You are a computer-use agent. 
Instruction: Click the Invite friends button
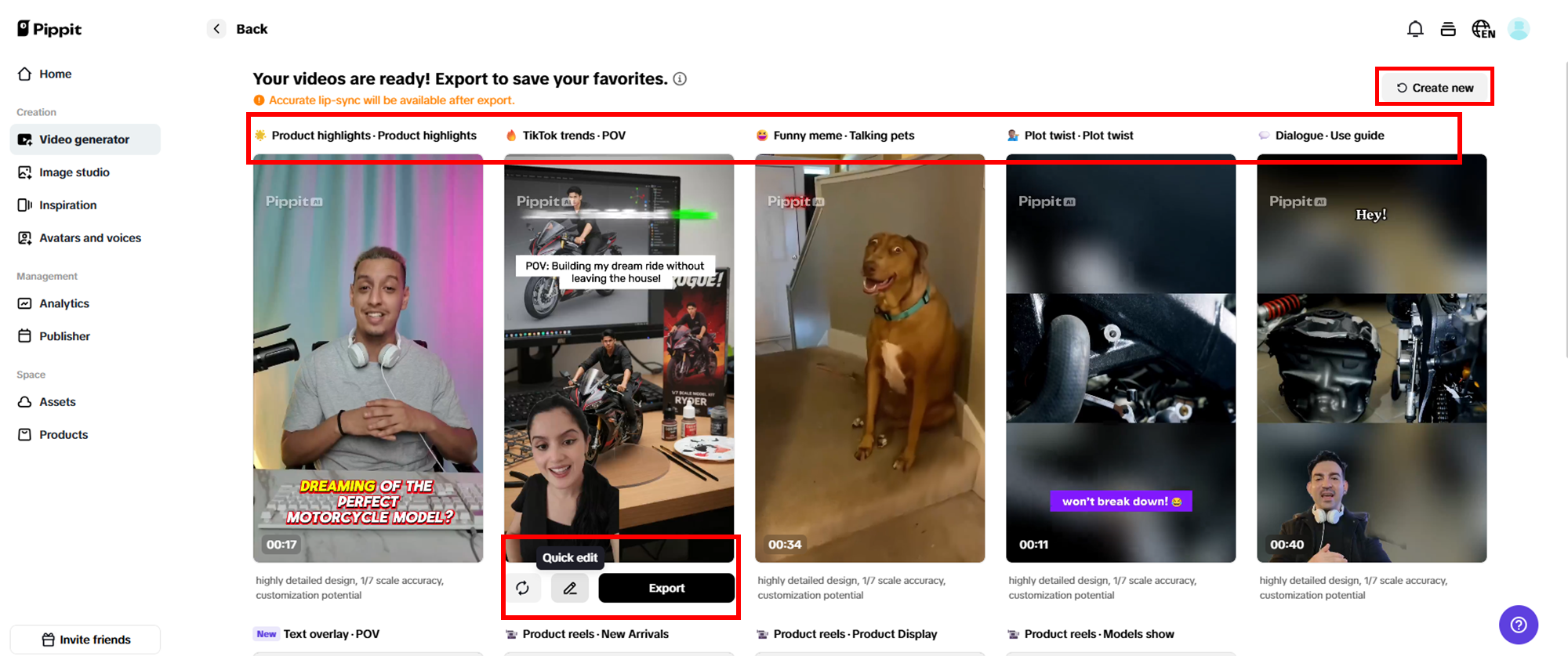point(85,640)
